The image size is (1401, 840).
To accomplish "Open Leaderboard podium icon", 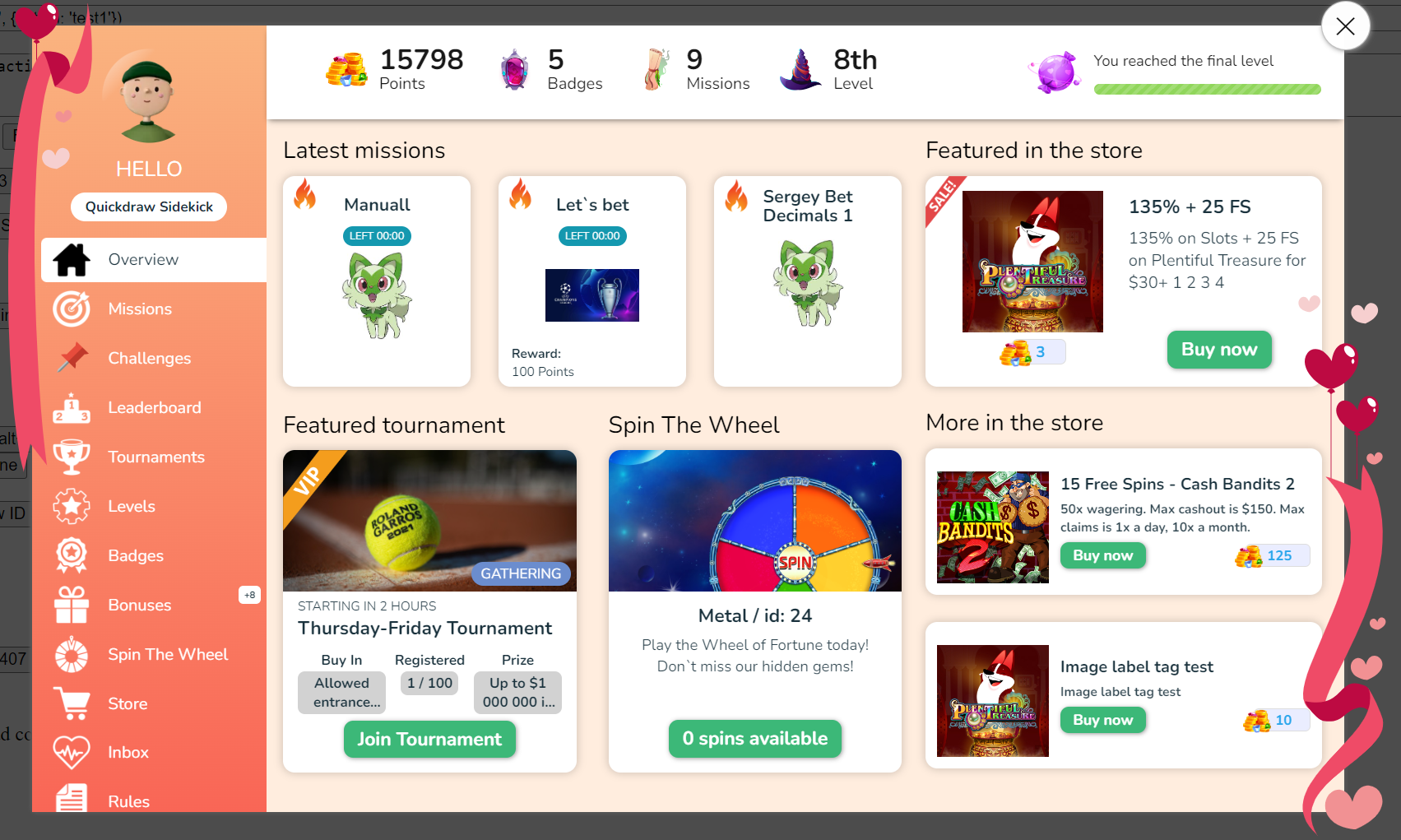I will click(x=72, y=407).
